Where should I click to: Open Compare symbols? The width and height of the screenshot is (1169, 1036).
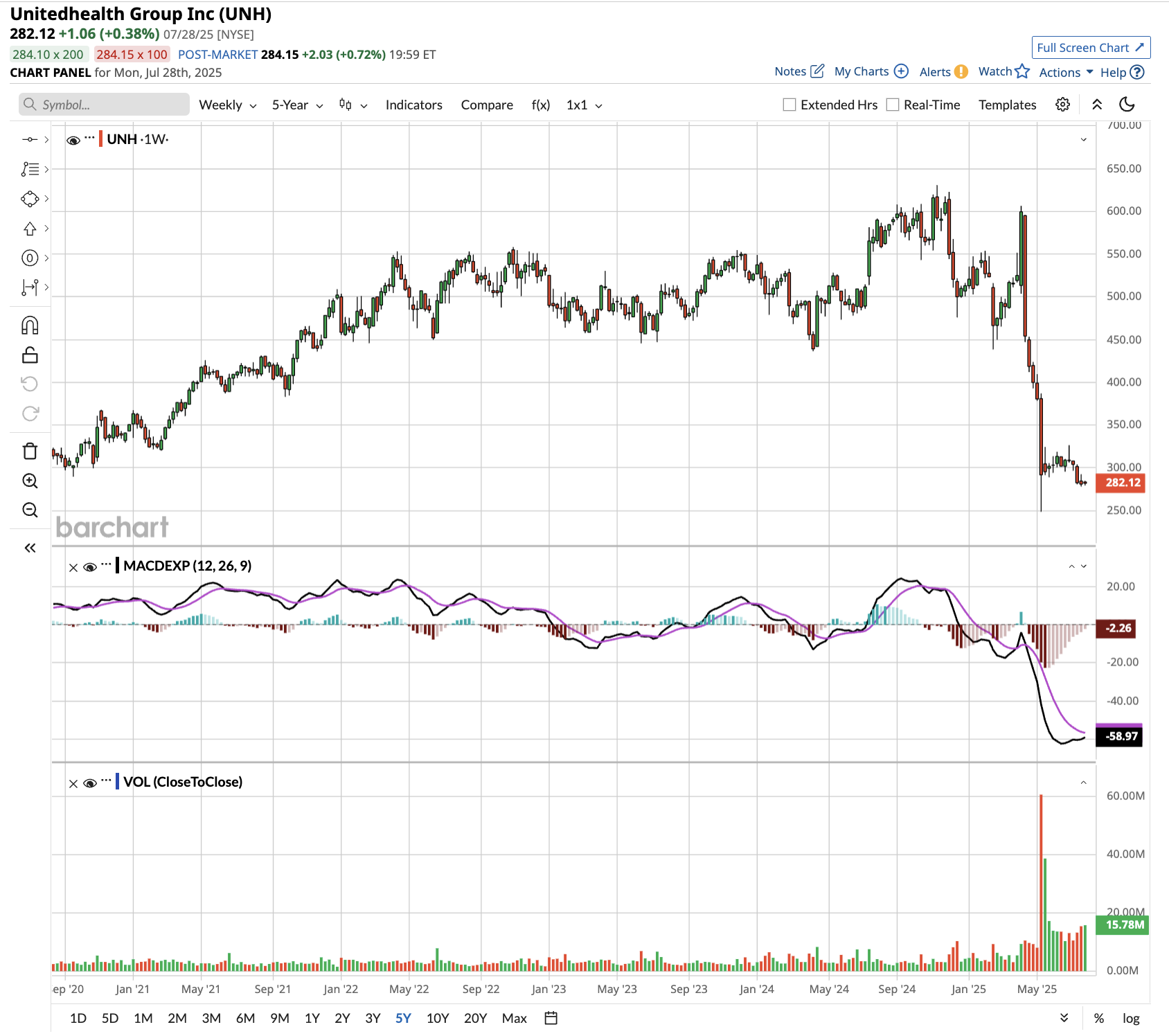pos(487,105)
